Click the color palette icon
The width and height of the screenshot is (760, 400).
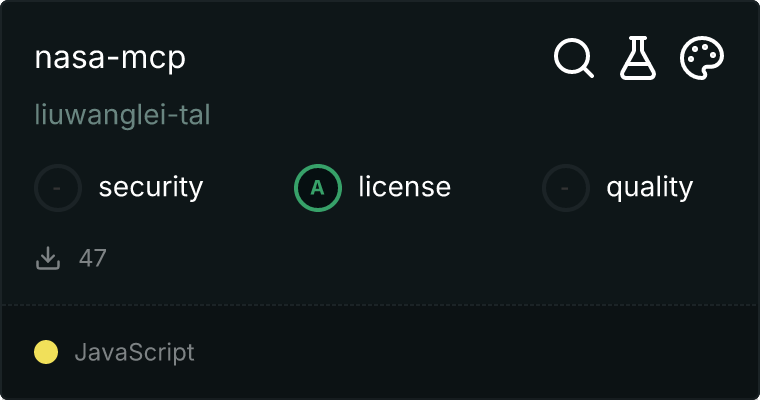[x=702, y=58]
